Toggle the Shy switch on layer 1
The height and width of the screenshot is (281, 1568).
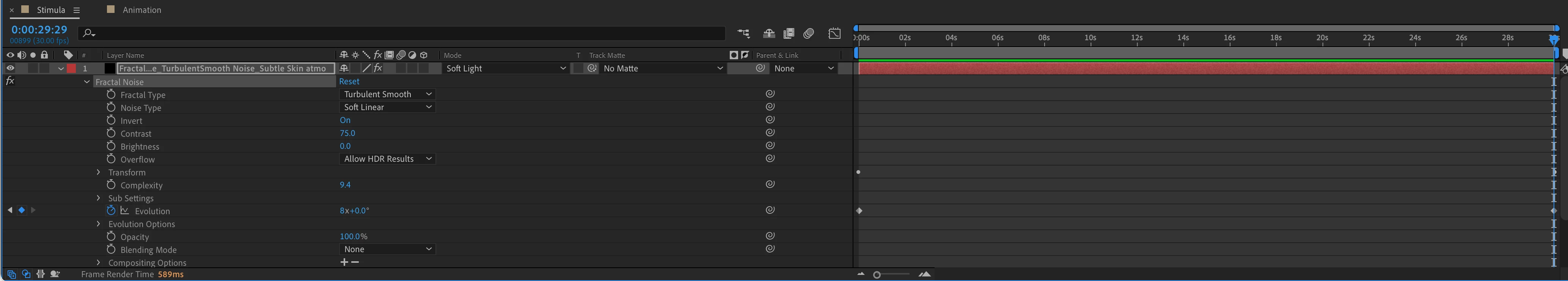pos(344,68)
